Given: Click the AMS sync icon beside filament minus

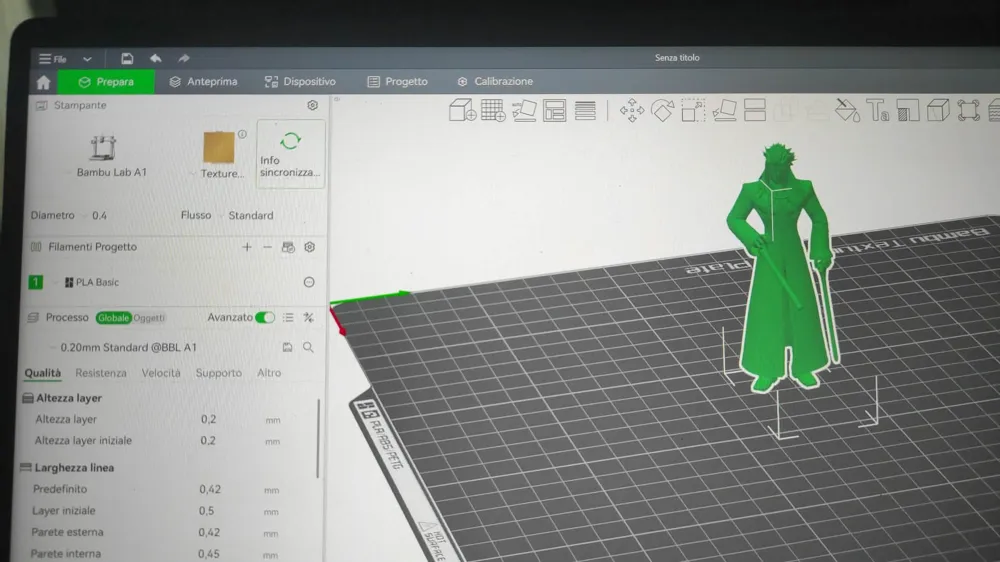Looking at the screenshot, I should (x=288, y=247).
